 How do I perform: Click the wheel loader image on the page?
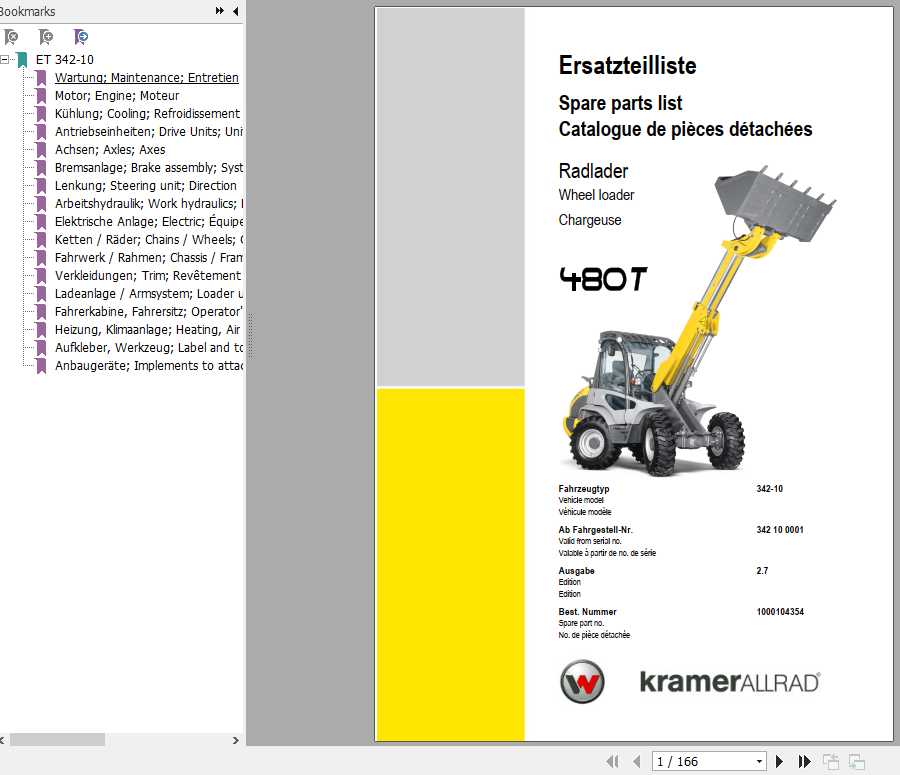pos(699,321)
